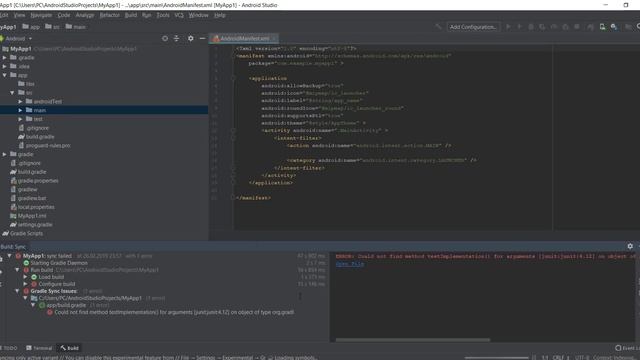Open the Event Log panel
The height and width of the screenshot is (360, 640).
click(628, 348)
